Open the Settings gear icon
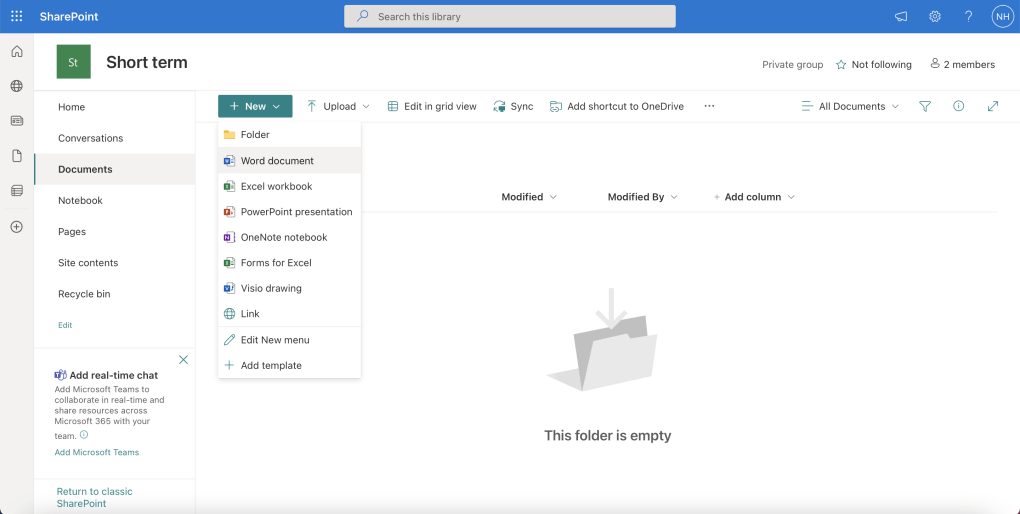Screen dimensions: 1020x514 [x=935, y=16]
